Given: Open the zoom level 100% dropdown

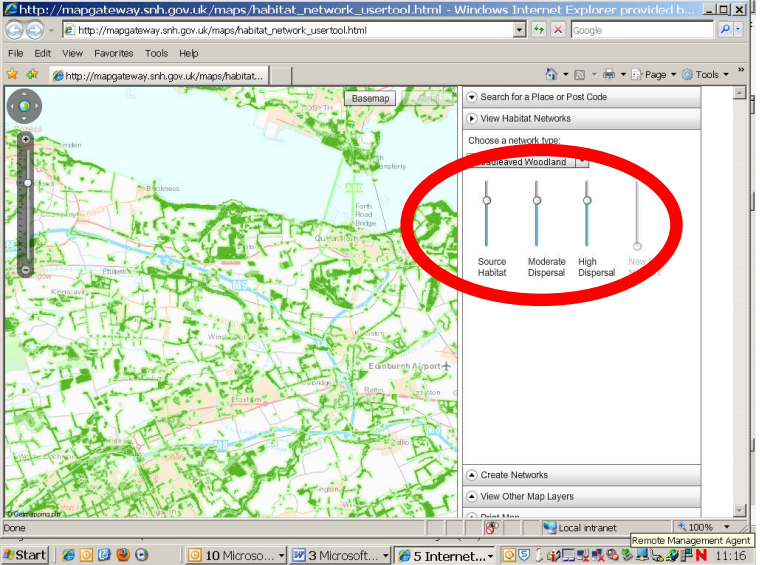Looking at the screenshot, I should click(x=726, y=527).
